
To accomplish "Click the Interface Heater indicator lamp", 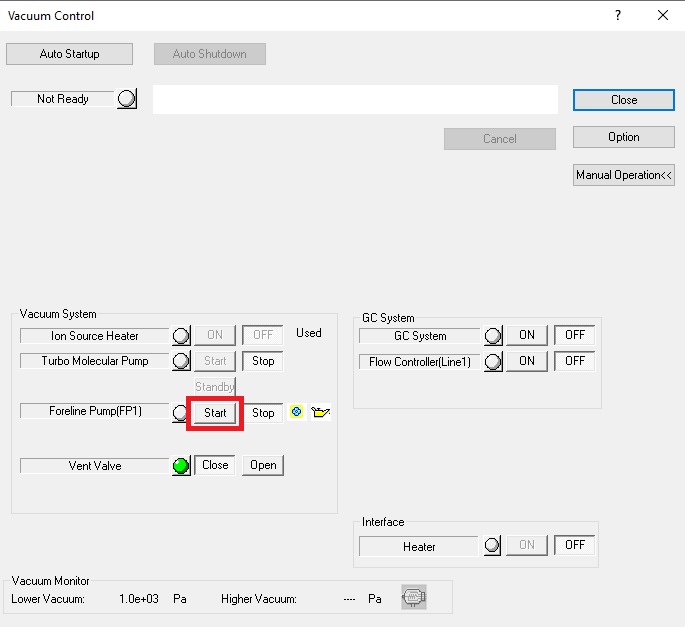I will pyautogui.click(x=493, y=546).
